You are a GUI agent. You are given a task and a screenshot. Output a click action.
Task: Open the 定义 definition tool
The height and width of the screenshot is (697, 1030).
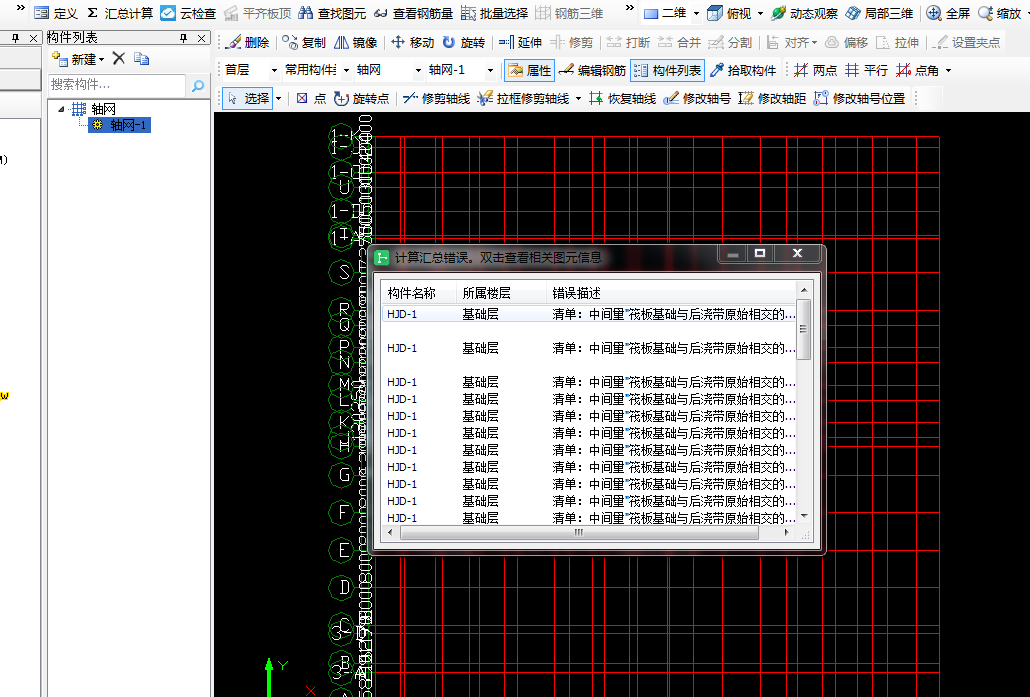point(56,13)
